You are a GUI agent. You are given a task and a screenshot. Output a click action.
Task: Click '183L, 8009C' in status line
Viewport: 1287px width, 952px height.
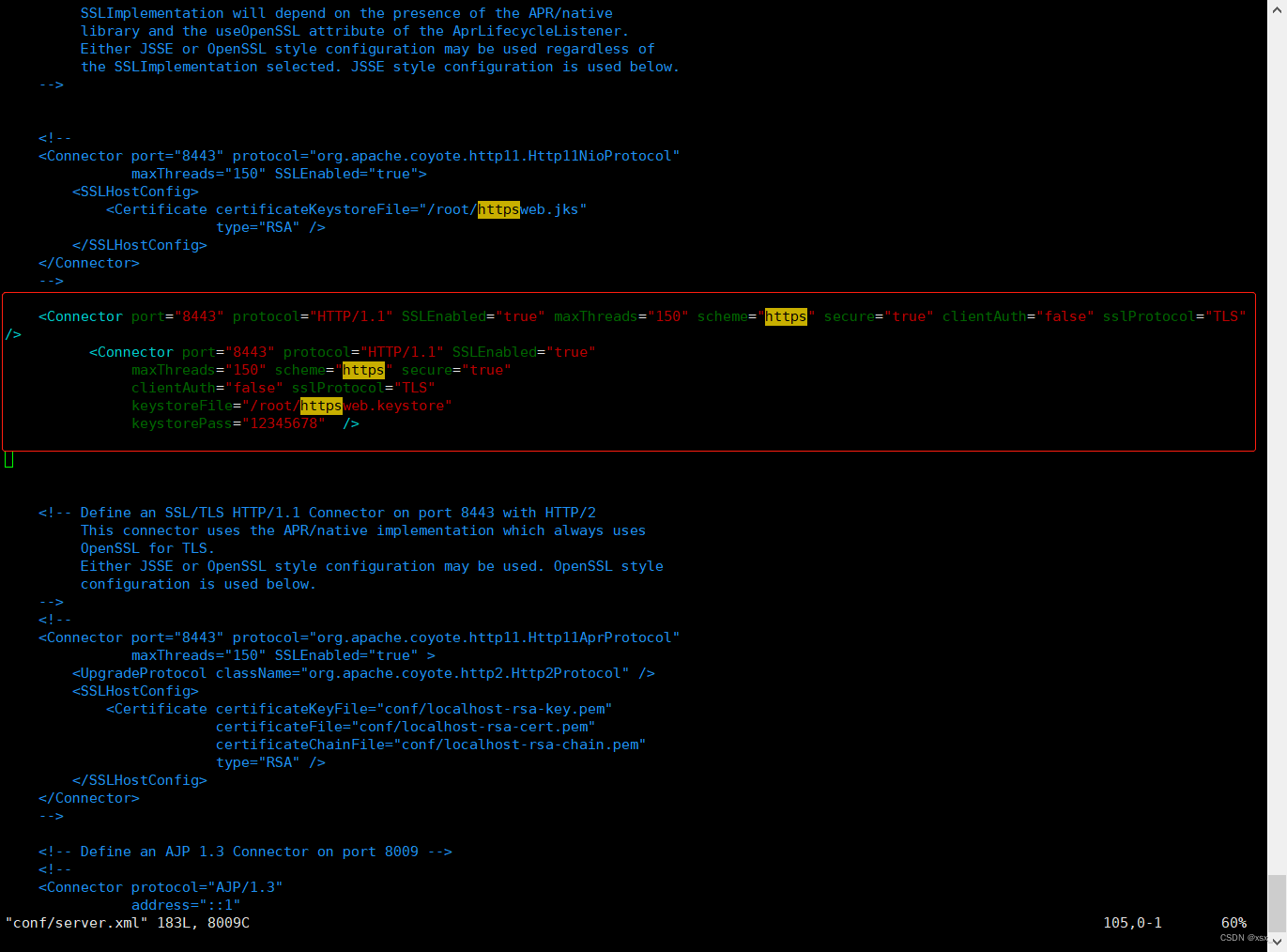pyautogui.click(x=203, y=923)
